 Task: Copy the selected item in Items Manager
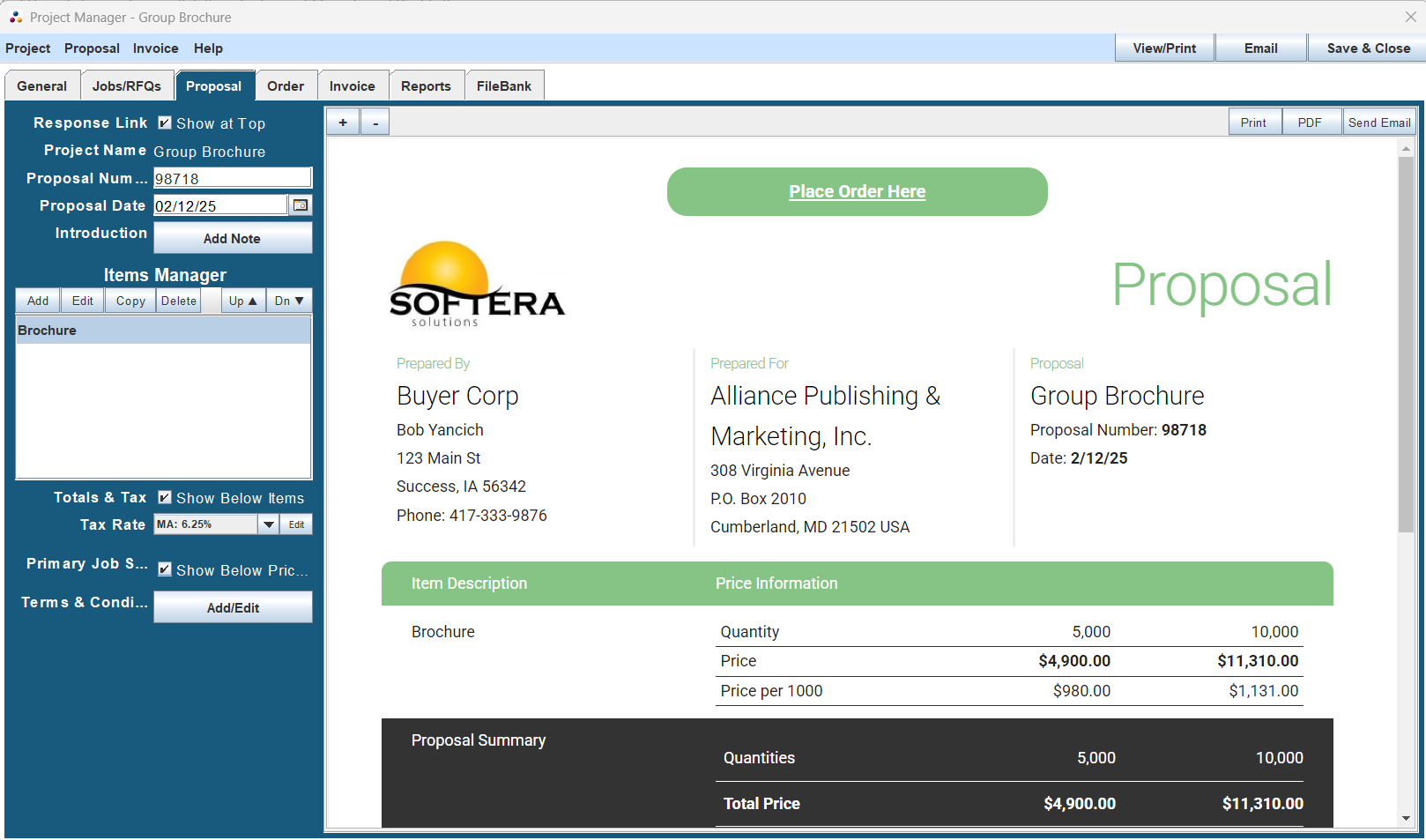coord(130,301)
